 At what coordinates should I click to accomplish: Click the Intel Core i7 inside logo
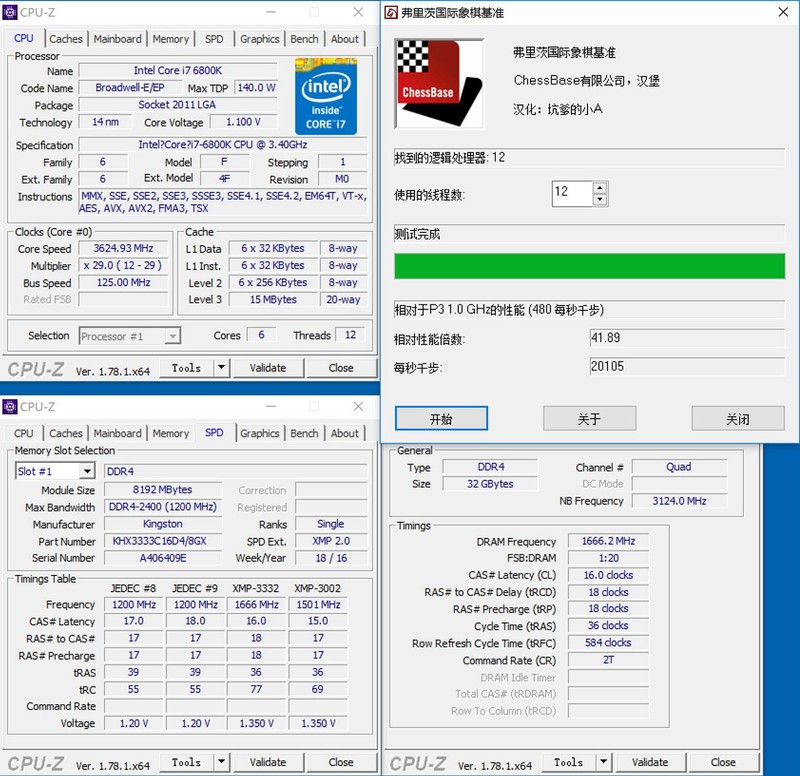pyautogui.click(x=326, y=96)
